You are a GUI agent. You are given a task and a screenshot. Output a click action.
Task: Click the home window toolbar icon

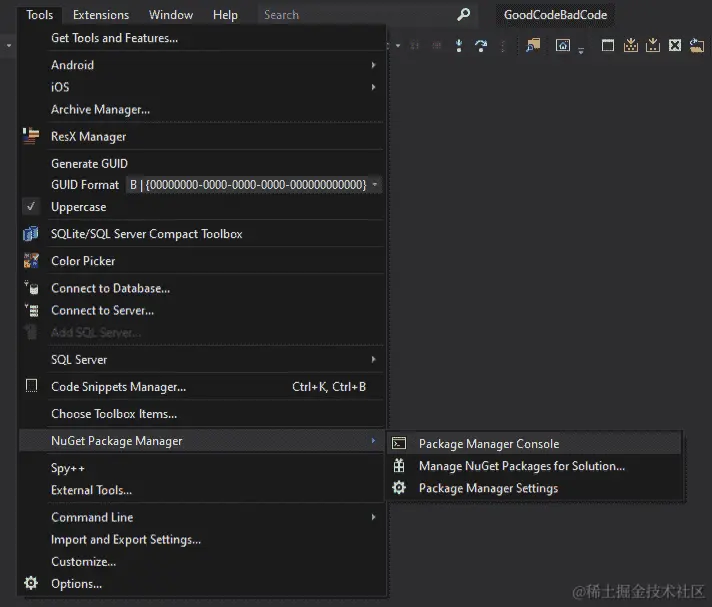[563, 45]
